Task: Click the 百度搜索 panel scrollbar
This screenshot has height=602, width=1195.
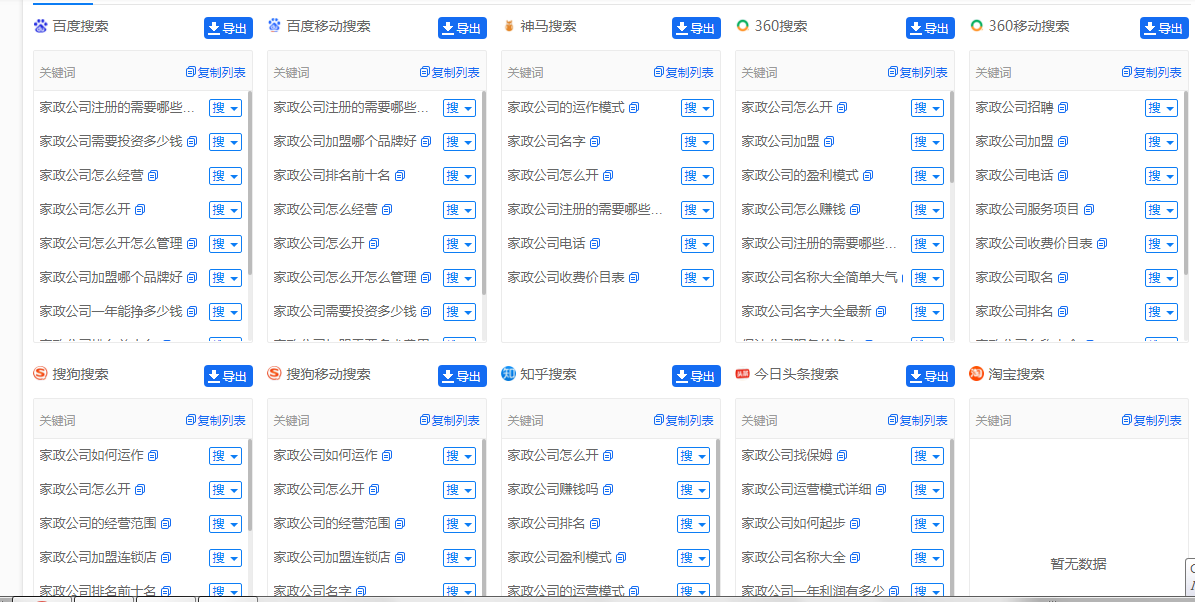Action: tap(250, 183)
